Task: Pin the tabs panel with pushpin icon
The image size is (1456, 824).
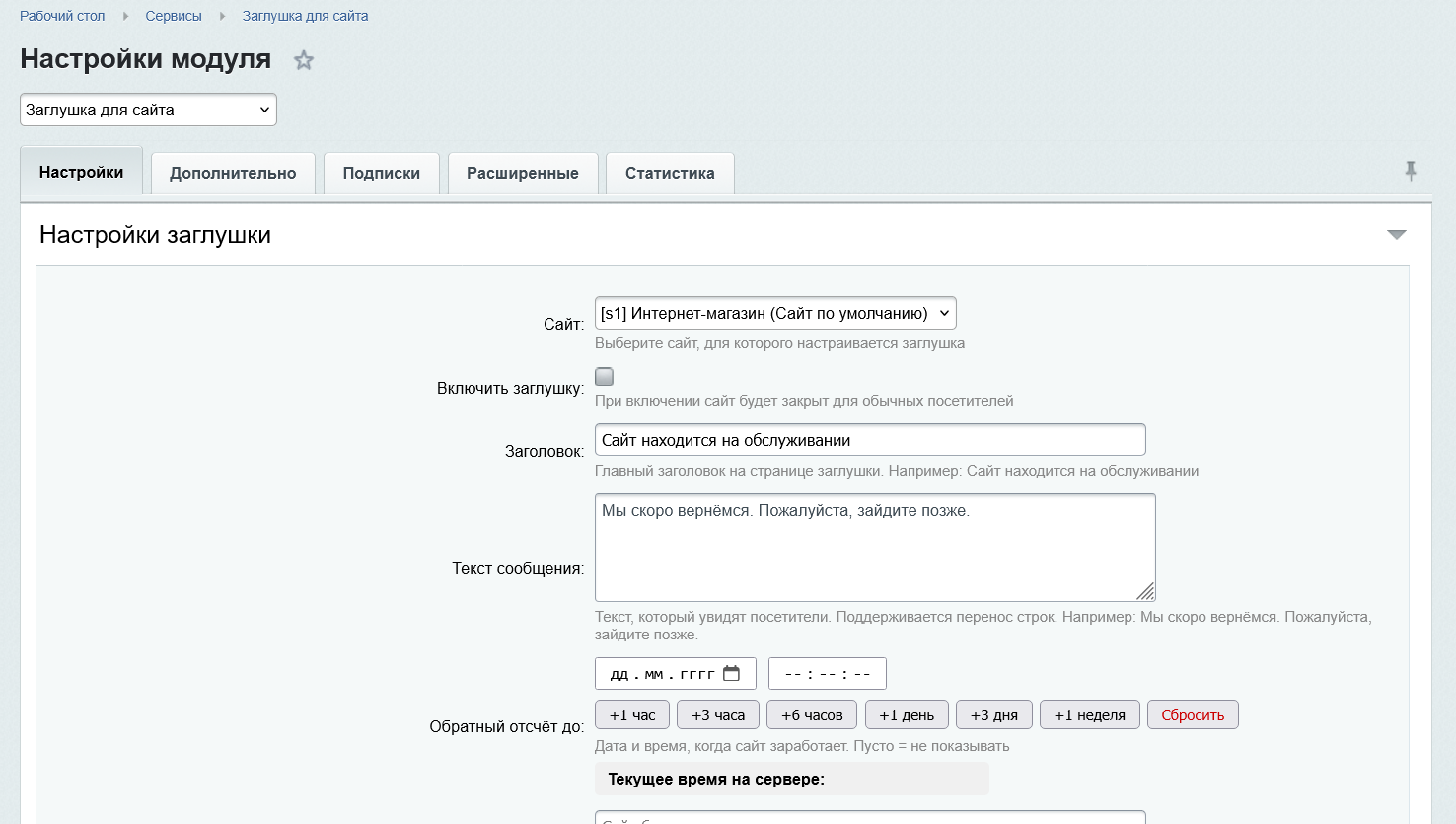Action: click(1411, 171)
